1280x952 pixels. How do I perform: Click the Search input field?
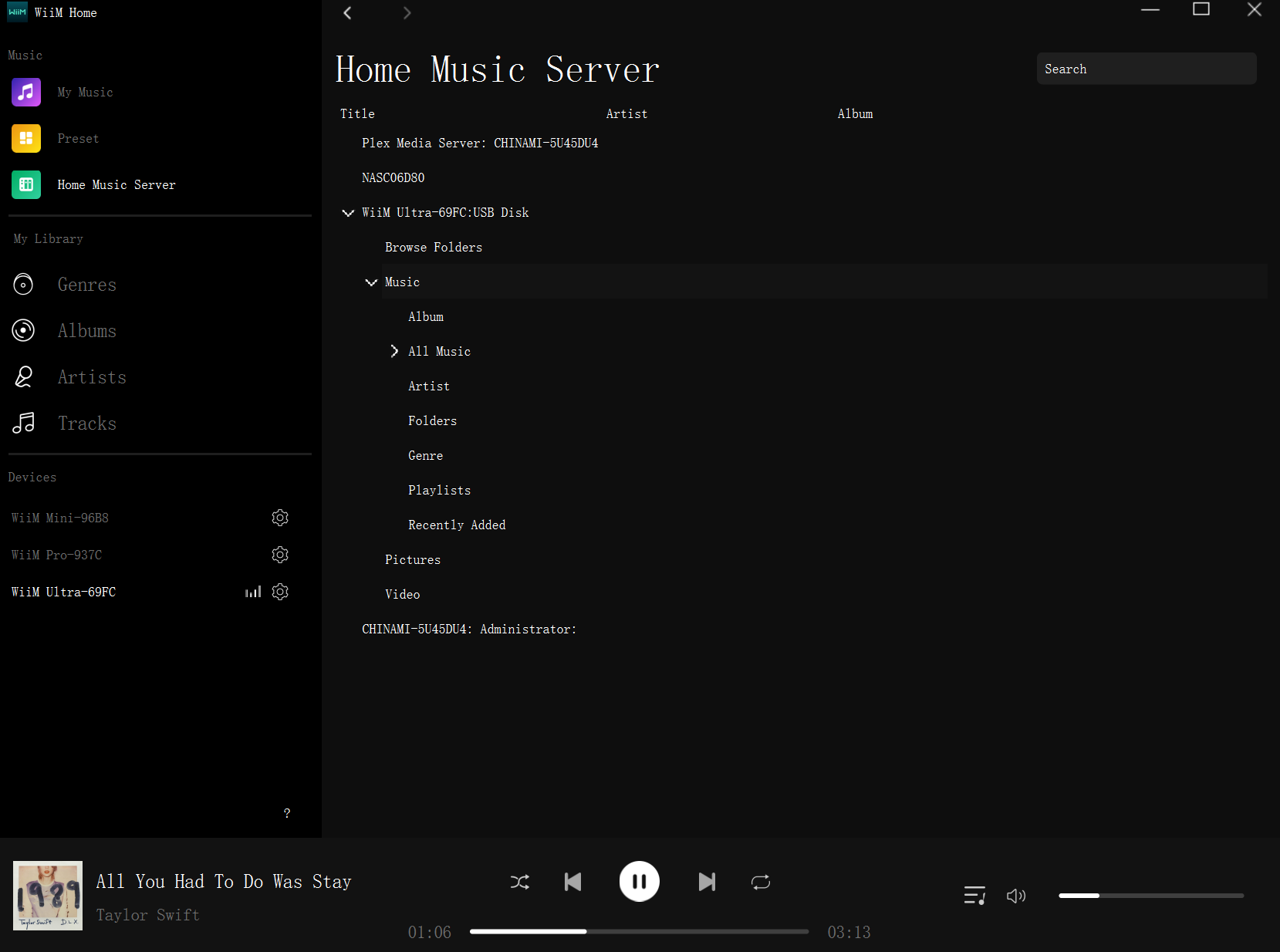(1147, 69)
